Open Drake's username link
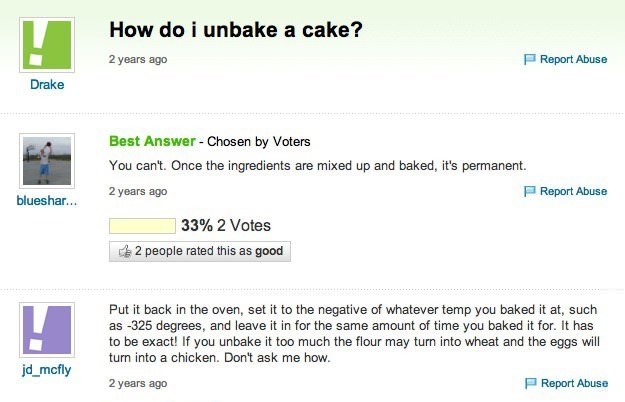The width and height of the screenshot is (625, 402). pos(46,85)
